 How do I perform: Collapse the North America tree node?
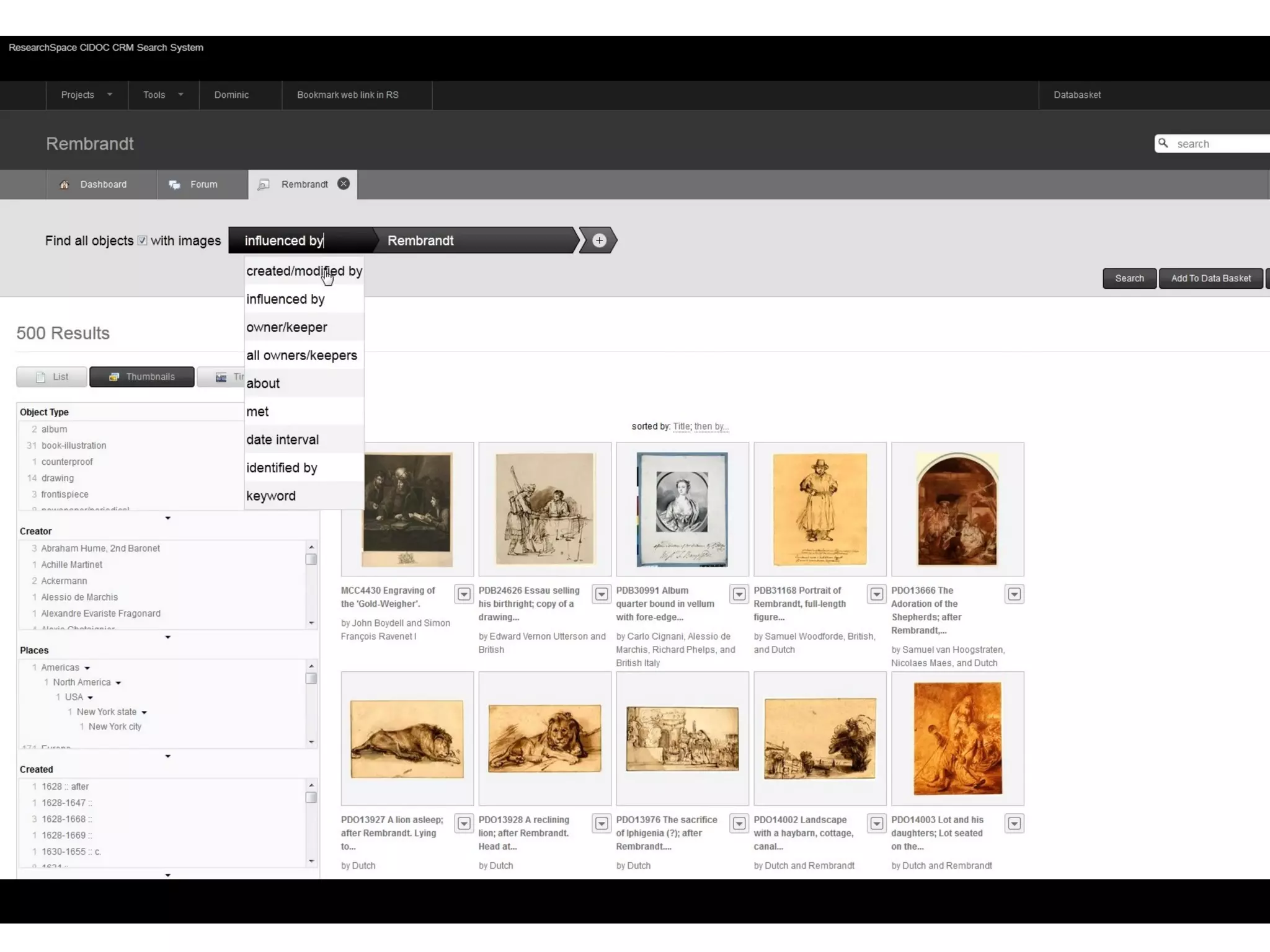pyautogui.click(x=118, y=683)
